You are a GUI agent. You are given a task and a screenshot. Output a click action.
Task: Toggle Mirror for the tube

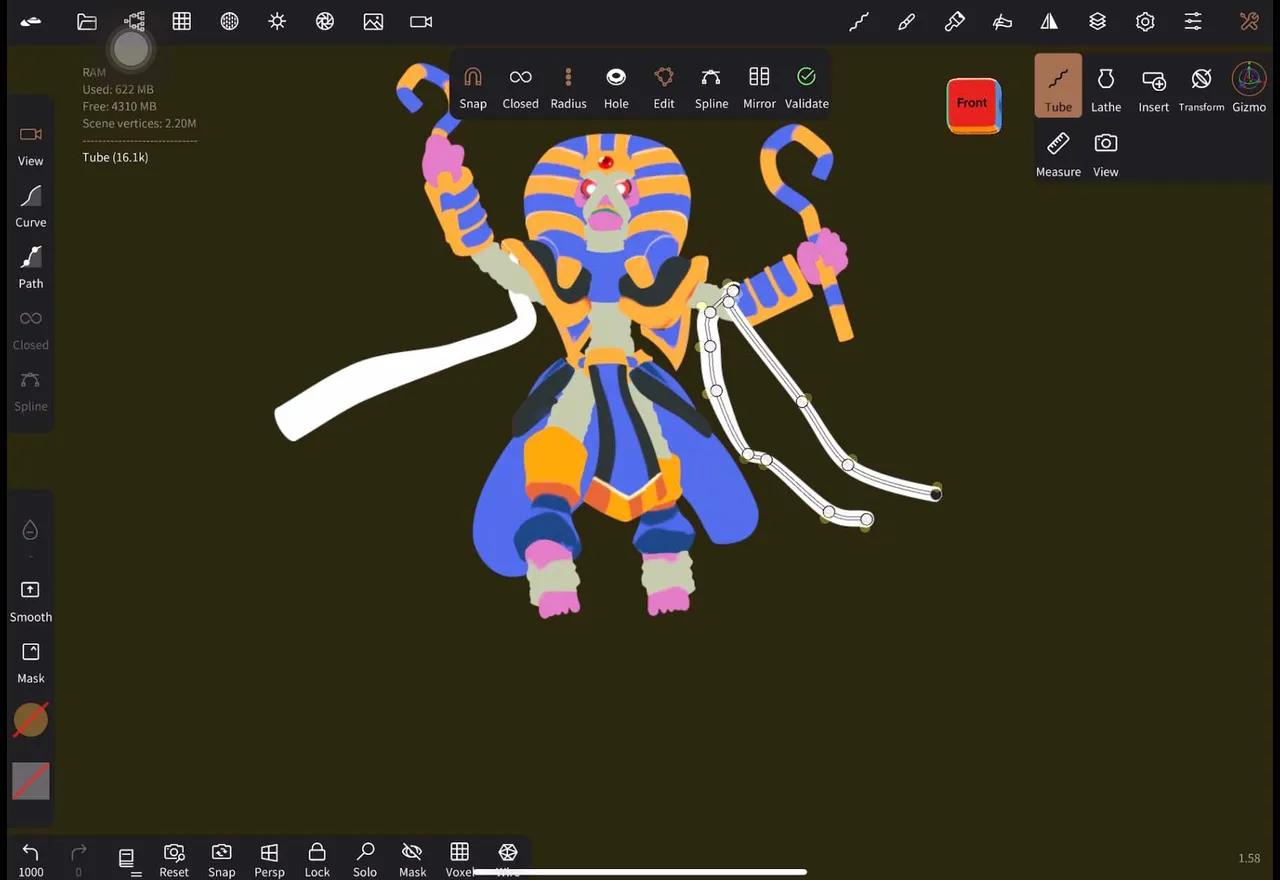point(759,87)
